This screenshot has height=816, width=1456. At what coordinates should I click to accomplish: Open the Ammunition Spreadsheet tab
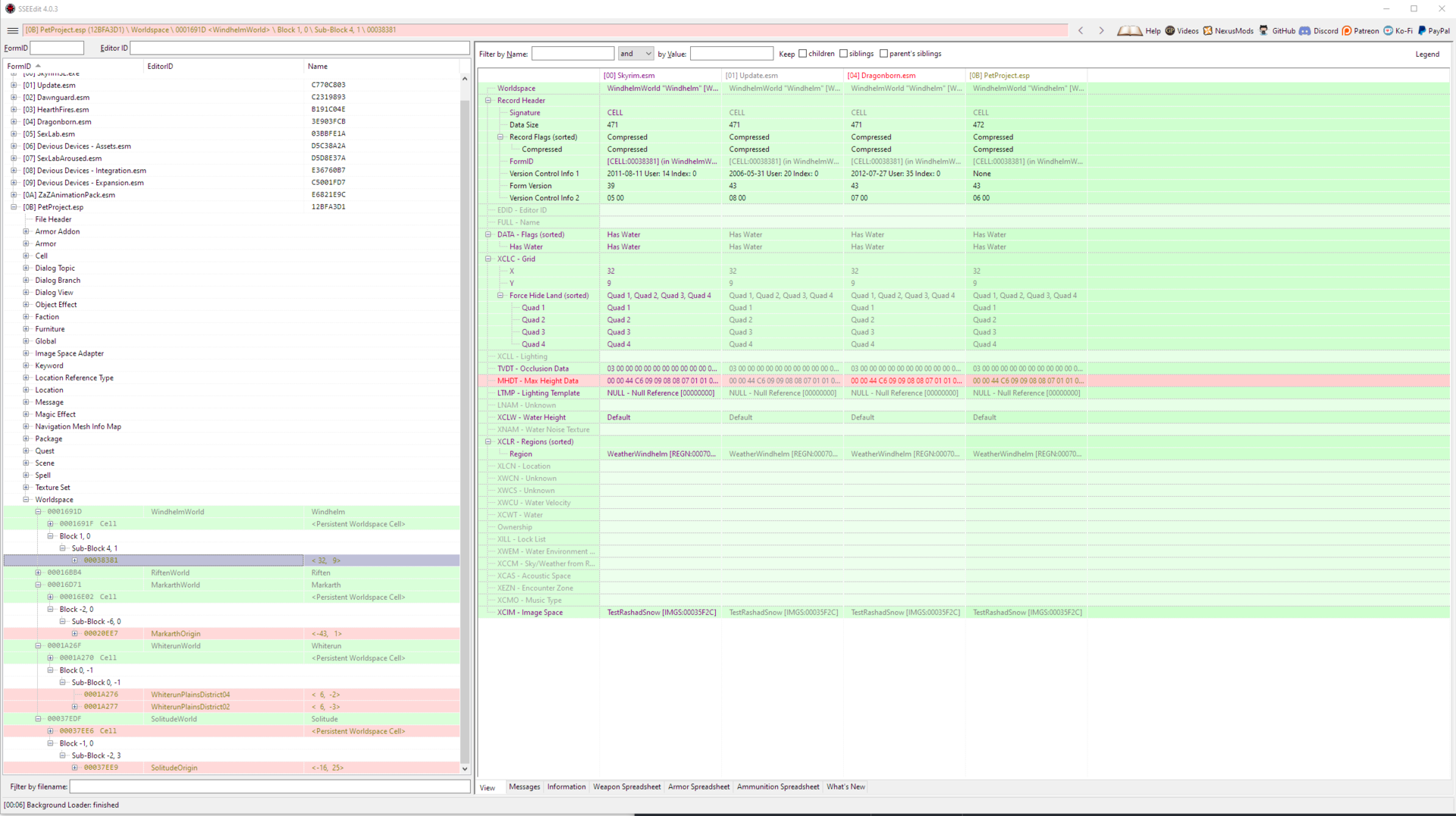click(778, 787)
